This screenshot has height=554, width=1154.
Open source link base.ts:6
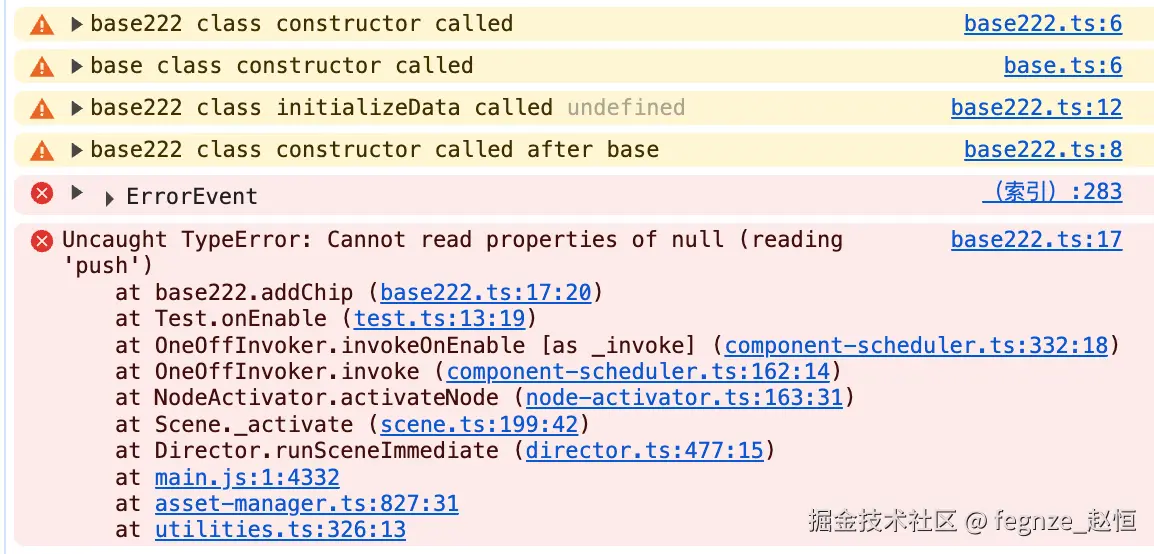pos(1063,66)
